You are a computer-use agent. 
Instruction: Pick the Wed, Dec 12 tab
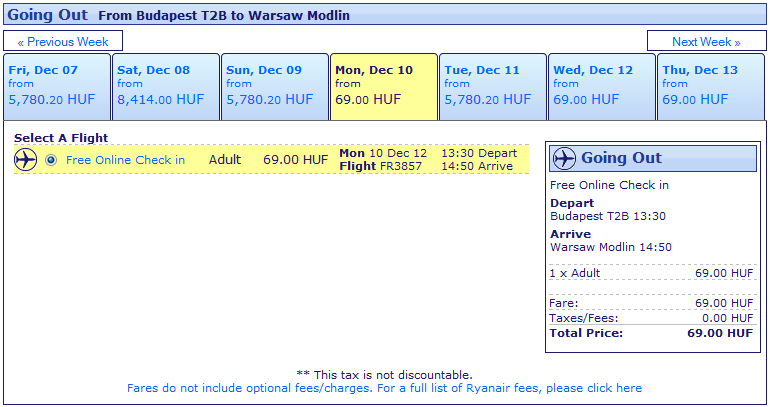602,86
